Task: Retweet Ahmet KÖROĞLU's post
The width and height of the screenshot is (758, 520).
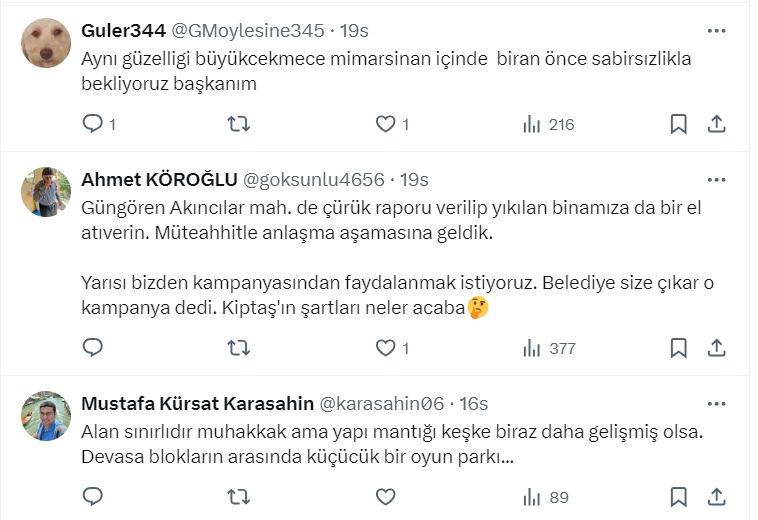Action: [239, 348]
